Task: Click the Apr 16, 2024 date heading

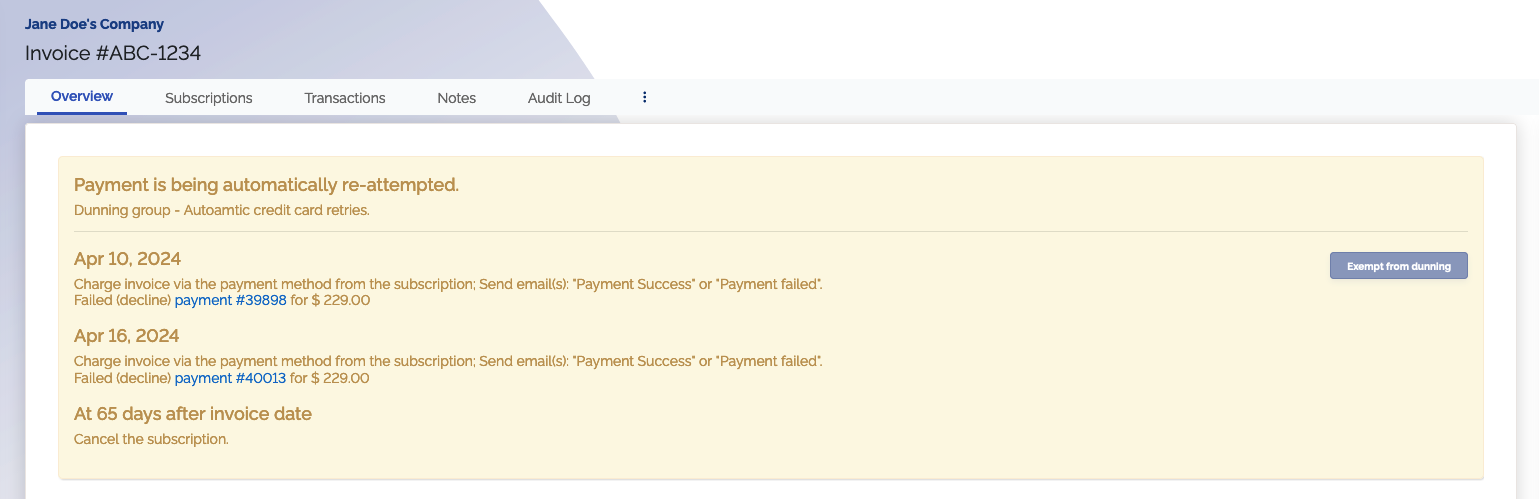Action: [127, 336]
